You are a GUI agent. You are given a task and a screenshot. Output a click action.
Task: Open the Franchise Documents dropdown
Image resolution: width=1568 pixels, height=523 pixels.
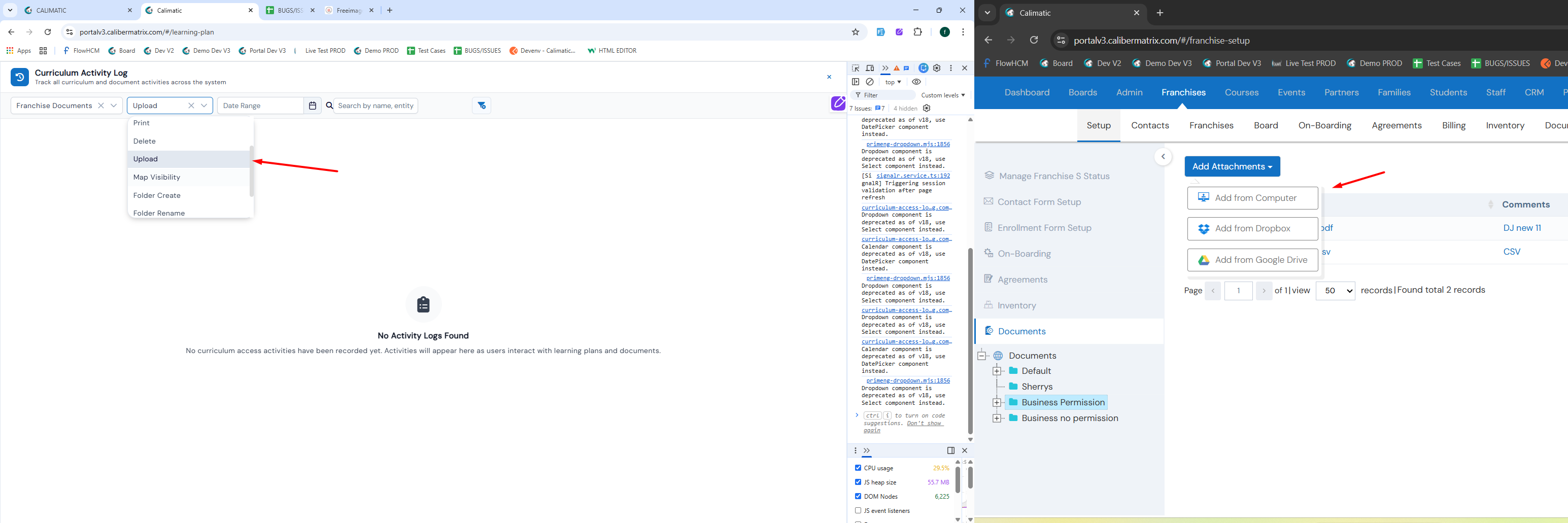pyautogui.click(x=114, y=106)
